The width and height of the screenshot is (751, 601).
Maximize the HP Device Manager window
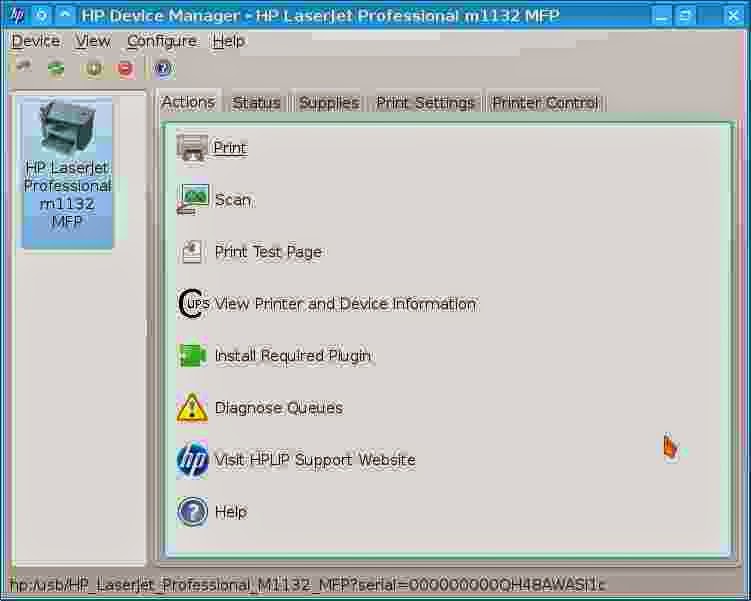685,16
